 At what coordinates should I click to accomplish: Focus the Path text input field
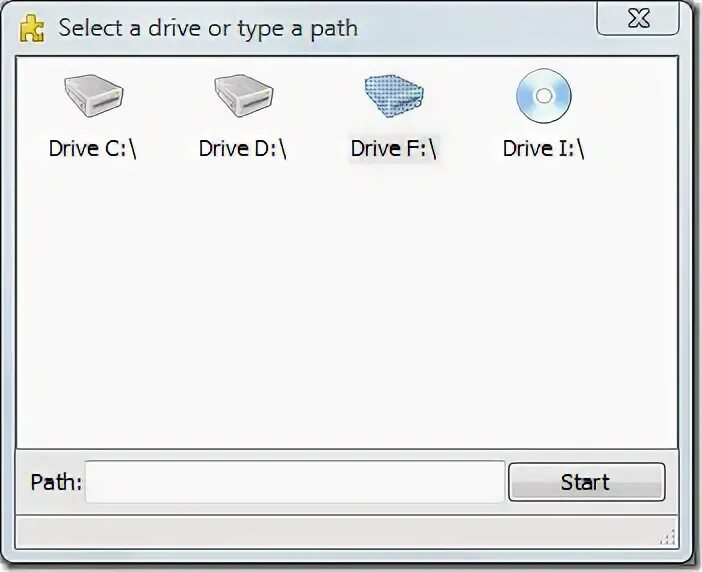295,482
